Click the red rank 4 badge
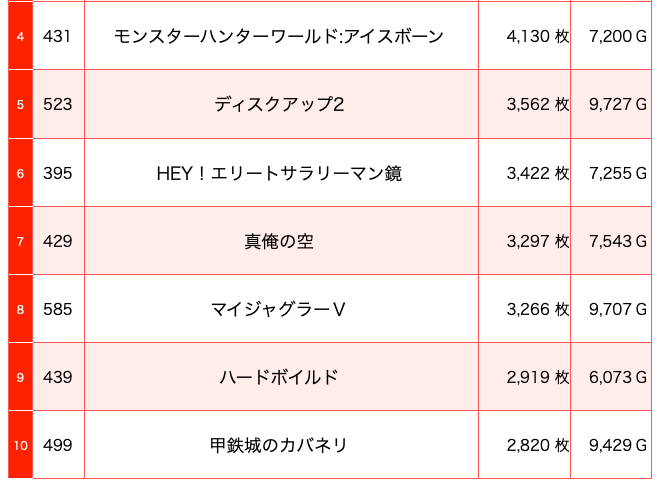This screenshot has height=490, width=664. coord(20,36)
